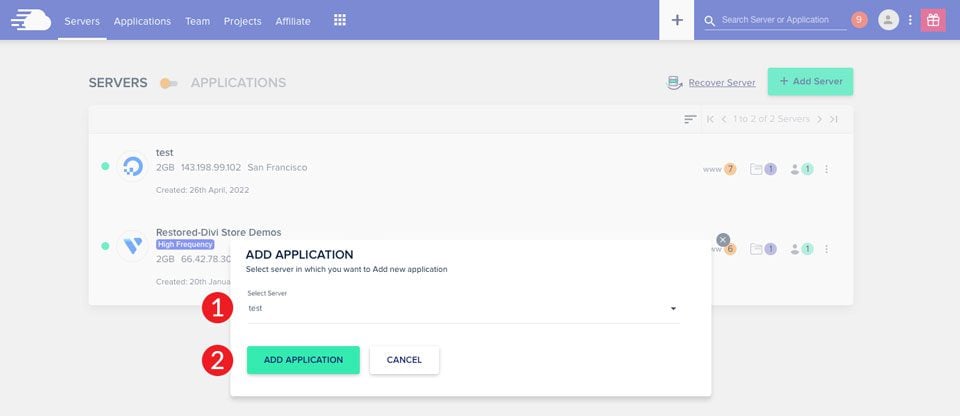960x416 pixels.
Task: Click the plus icon in top bar
Action: 677,20
